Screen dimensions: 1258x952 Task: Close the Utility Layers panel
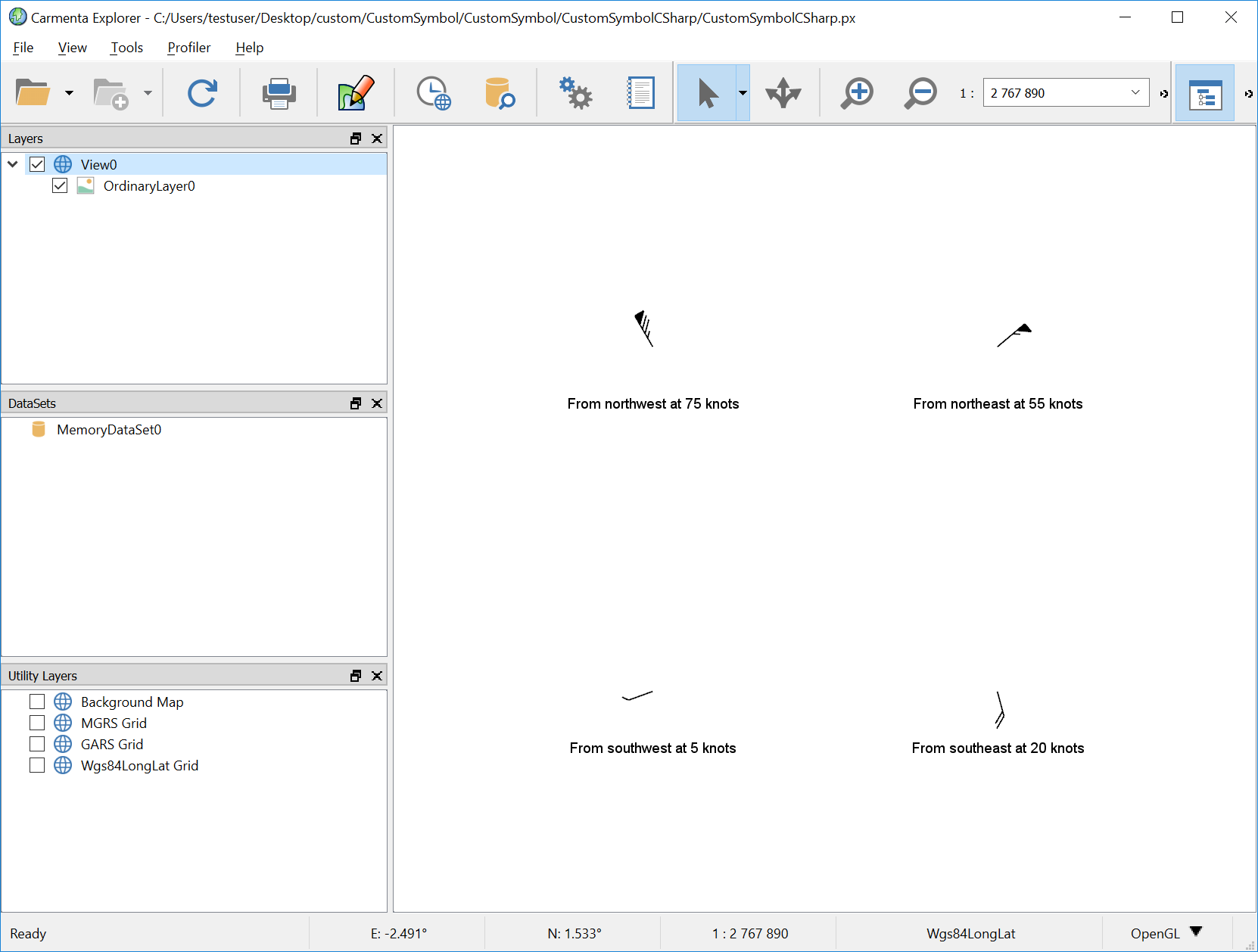tap(377, 676)
